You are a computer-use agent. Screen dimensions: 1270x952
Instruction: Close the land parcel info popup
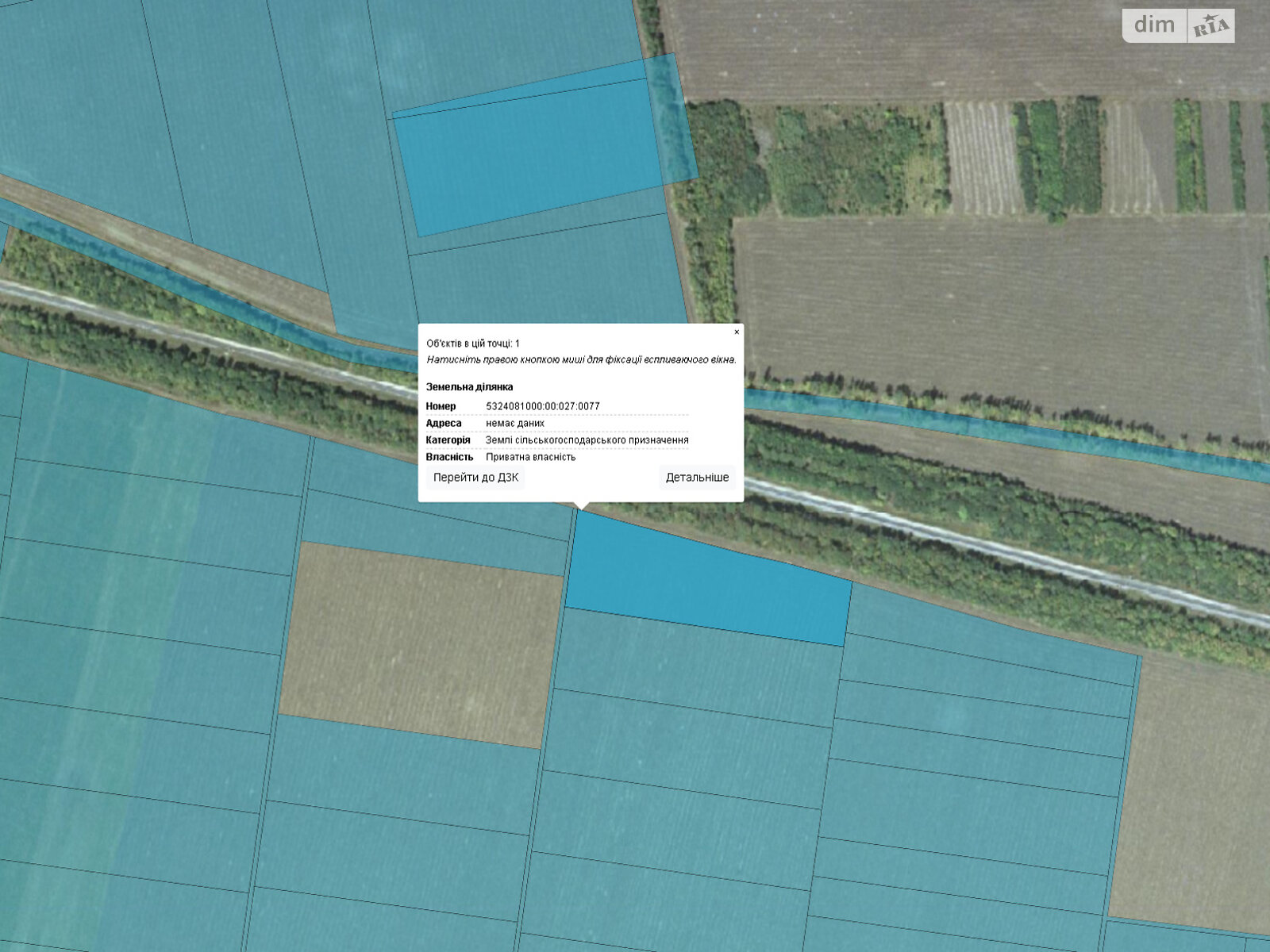pos(737,332)
